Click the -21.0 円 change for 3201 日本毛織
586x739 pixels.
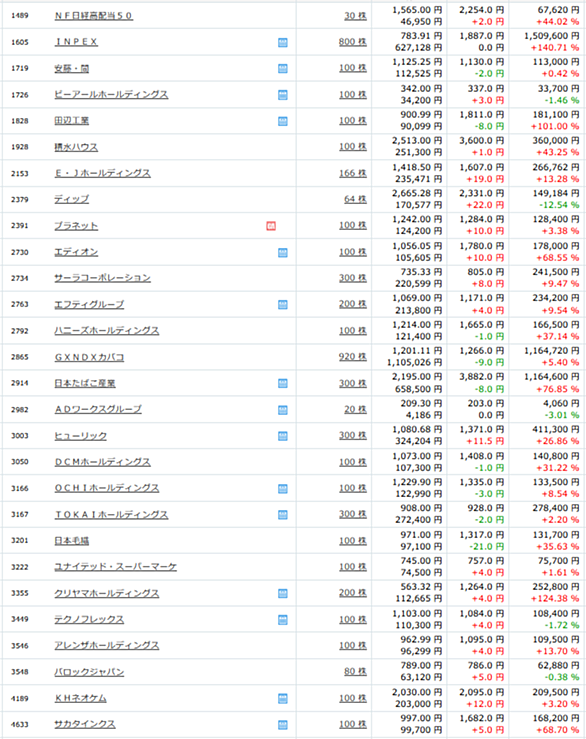click(487, 547)
